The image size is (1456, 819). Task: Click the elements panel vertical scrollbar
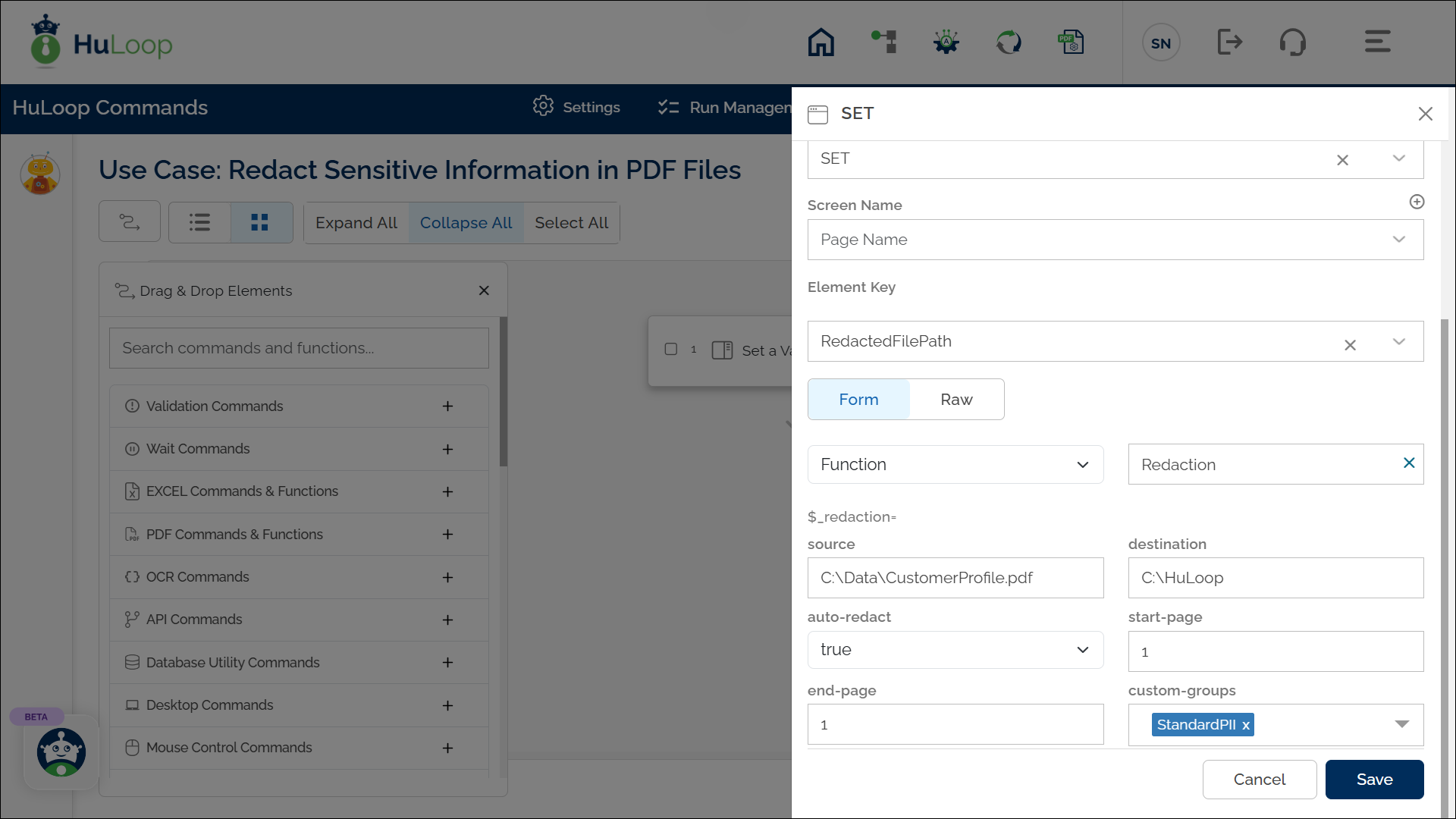coord(504,391)
